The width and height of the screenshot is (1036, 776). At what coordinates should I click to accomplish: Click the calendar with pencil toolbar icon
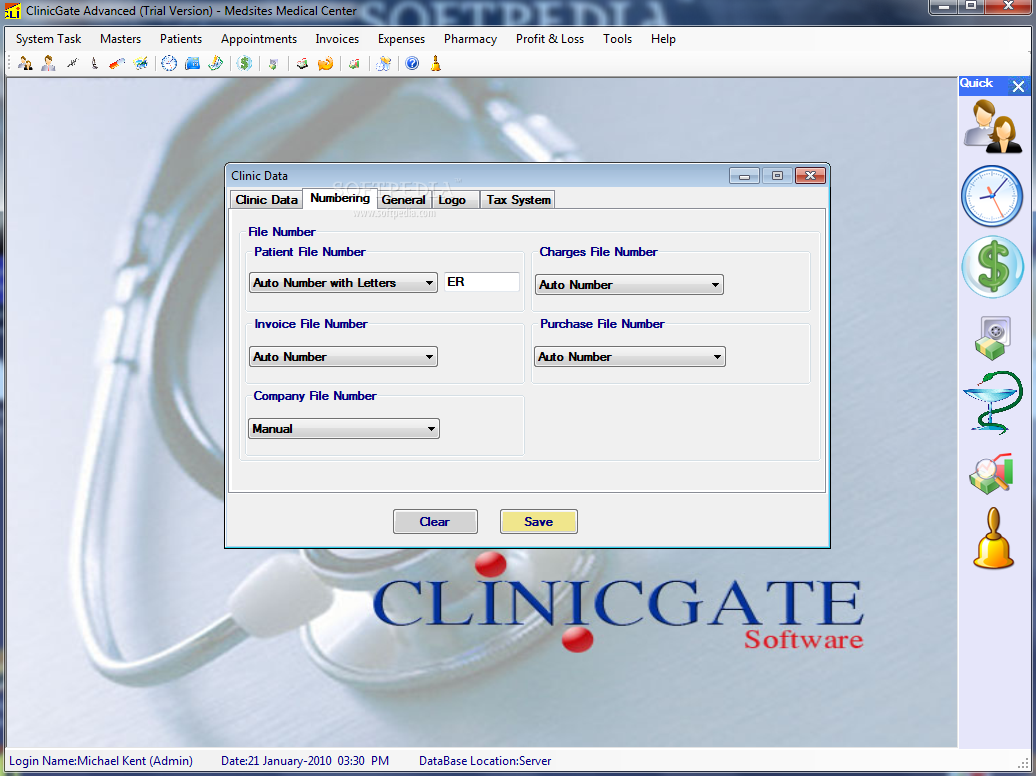click(215, 63)
